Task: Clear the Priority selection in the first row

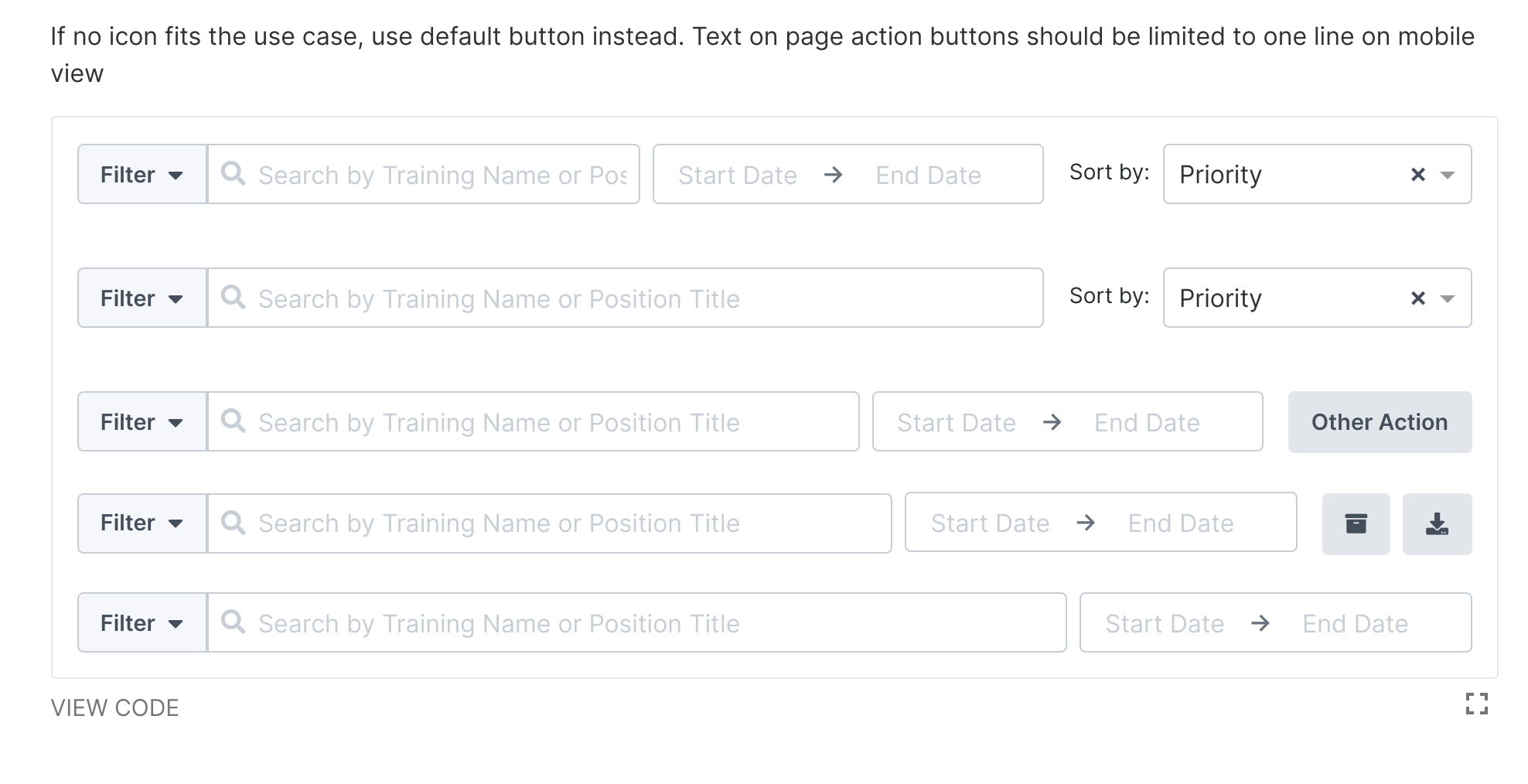Action: (1417, 175)
